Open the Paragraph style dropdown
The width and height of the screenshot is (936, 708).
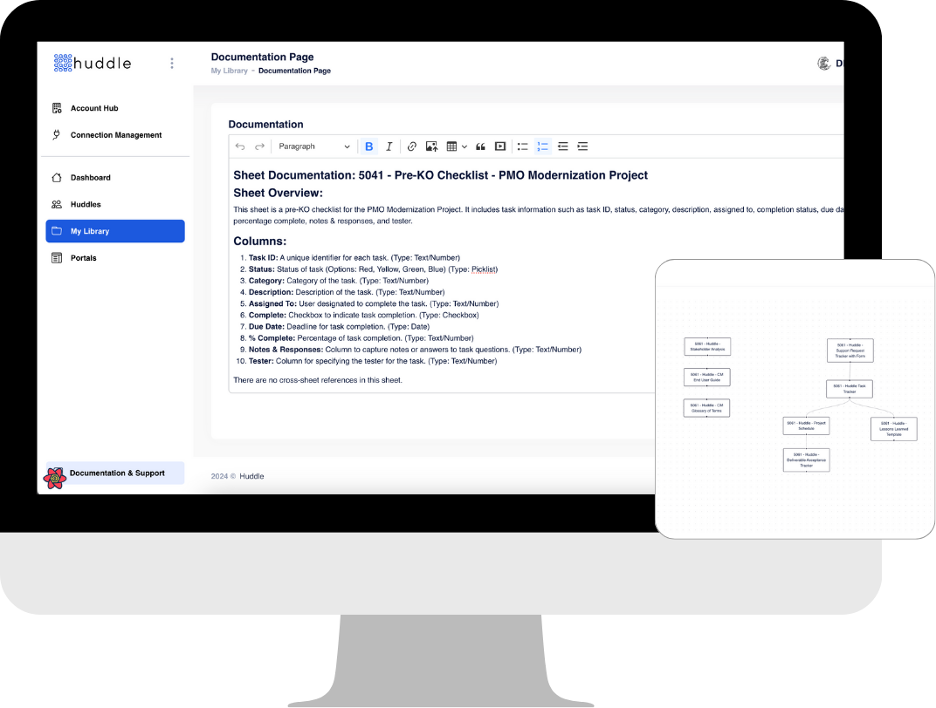tap(314, 147)
